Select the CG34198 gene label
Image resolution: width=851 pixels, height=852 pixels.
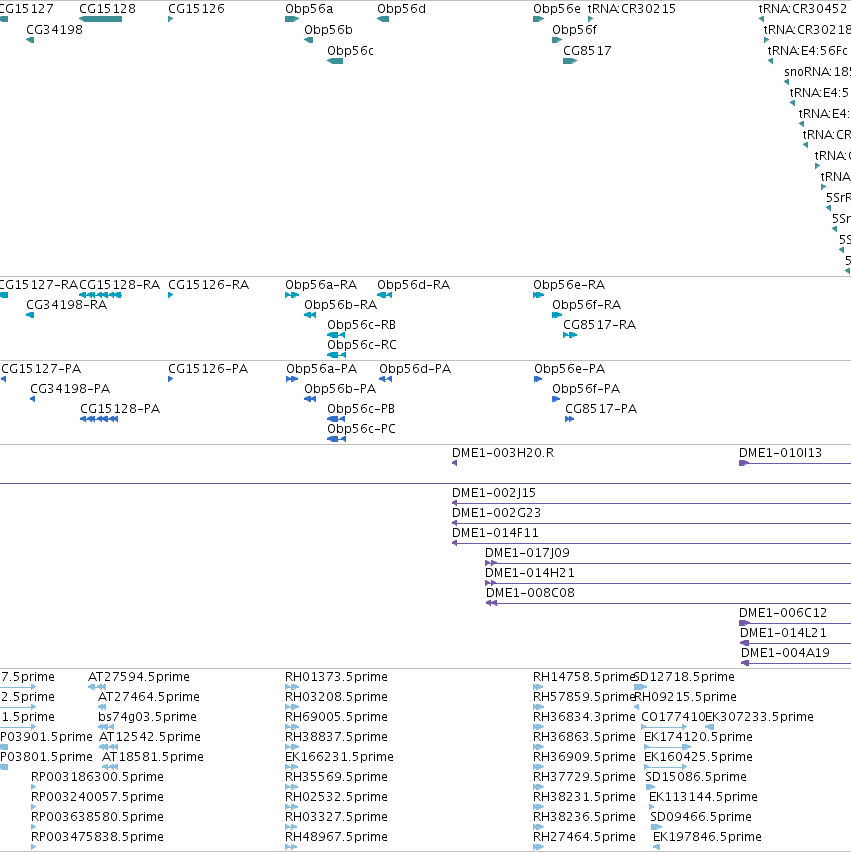click(x=54, y=30)
